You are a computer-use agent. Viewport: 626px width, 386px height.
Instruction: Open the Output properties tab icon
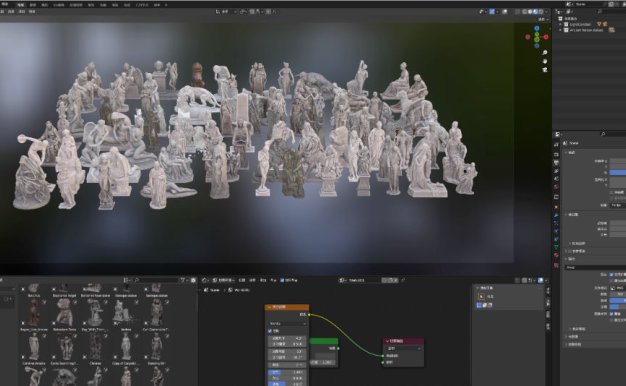click(x=557, y=162)
